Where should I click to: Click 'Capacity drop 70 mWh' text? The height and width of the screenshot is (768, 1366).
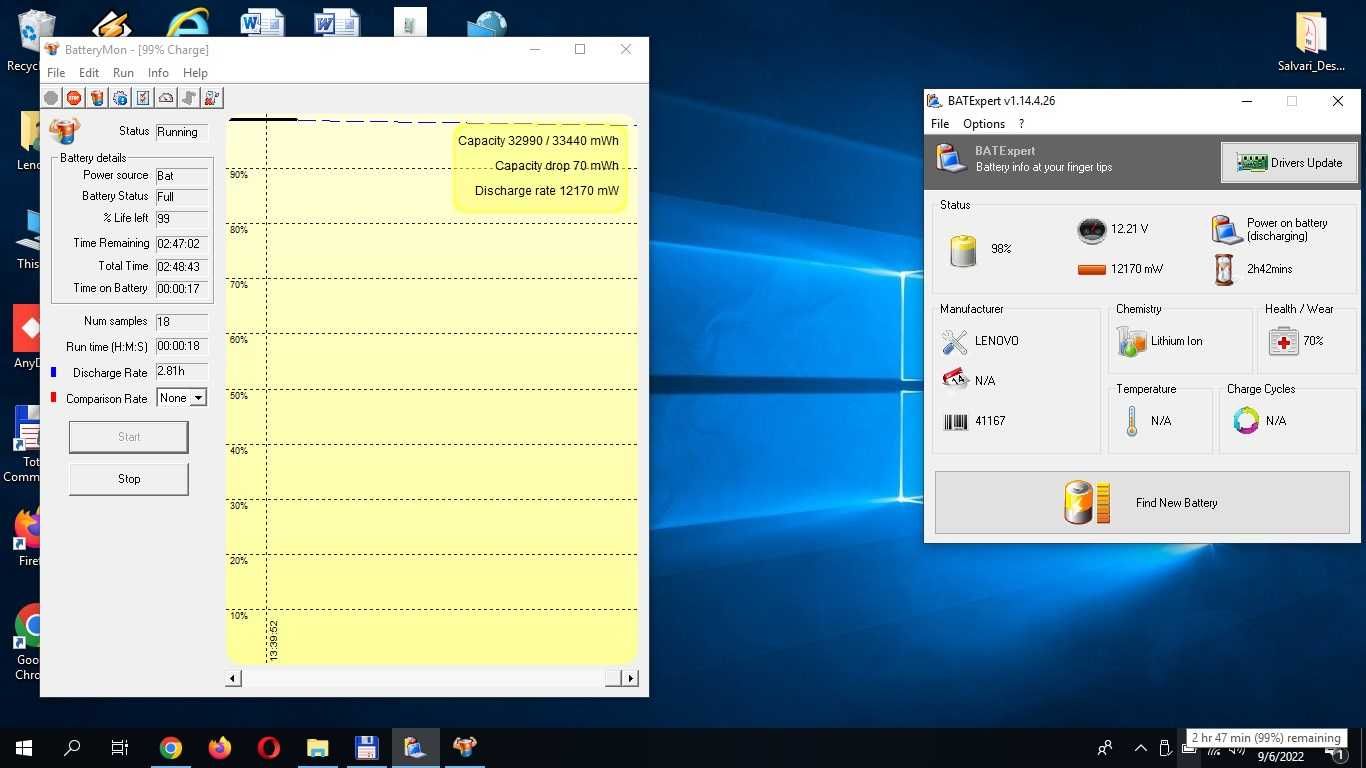click(556, 166)
